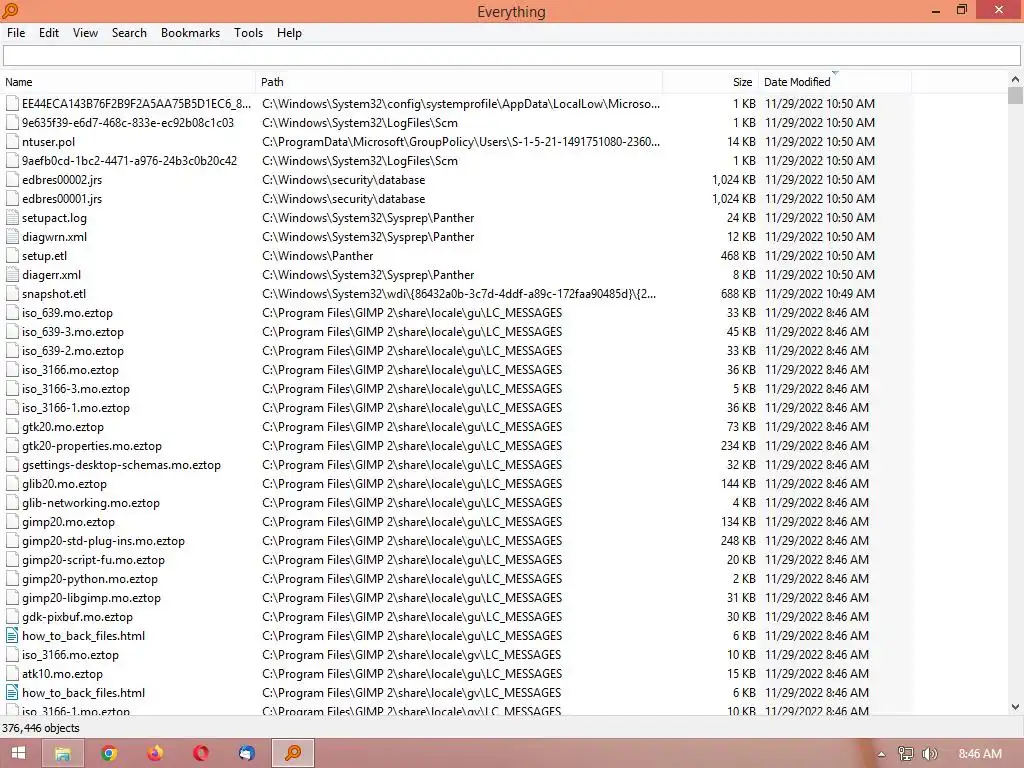
Task: Sort by Date Modified column header
Action: (835, 82)
